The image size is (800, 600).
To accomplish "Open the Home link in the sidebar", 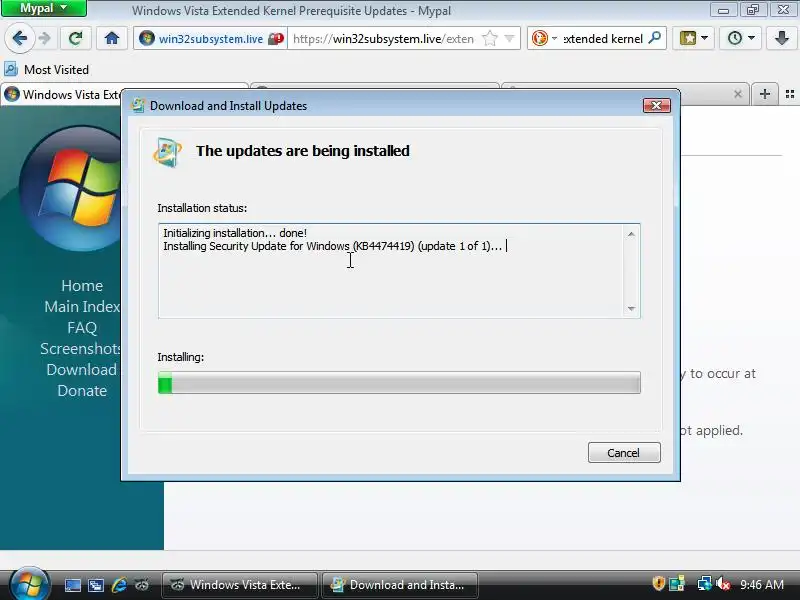I will click(x=82, y=286).
